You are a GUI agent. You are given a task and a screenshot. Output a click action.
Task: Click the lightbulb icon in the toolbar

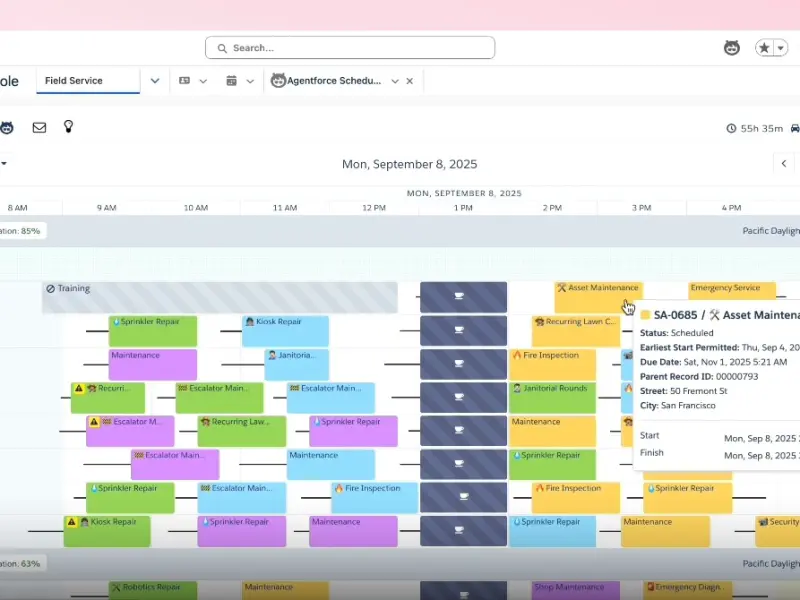(68, 127)
